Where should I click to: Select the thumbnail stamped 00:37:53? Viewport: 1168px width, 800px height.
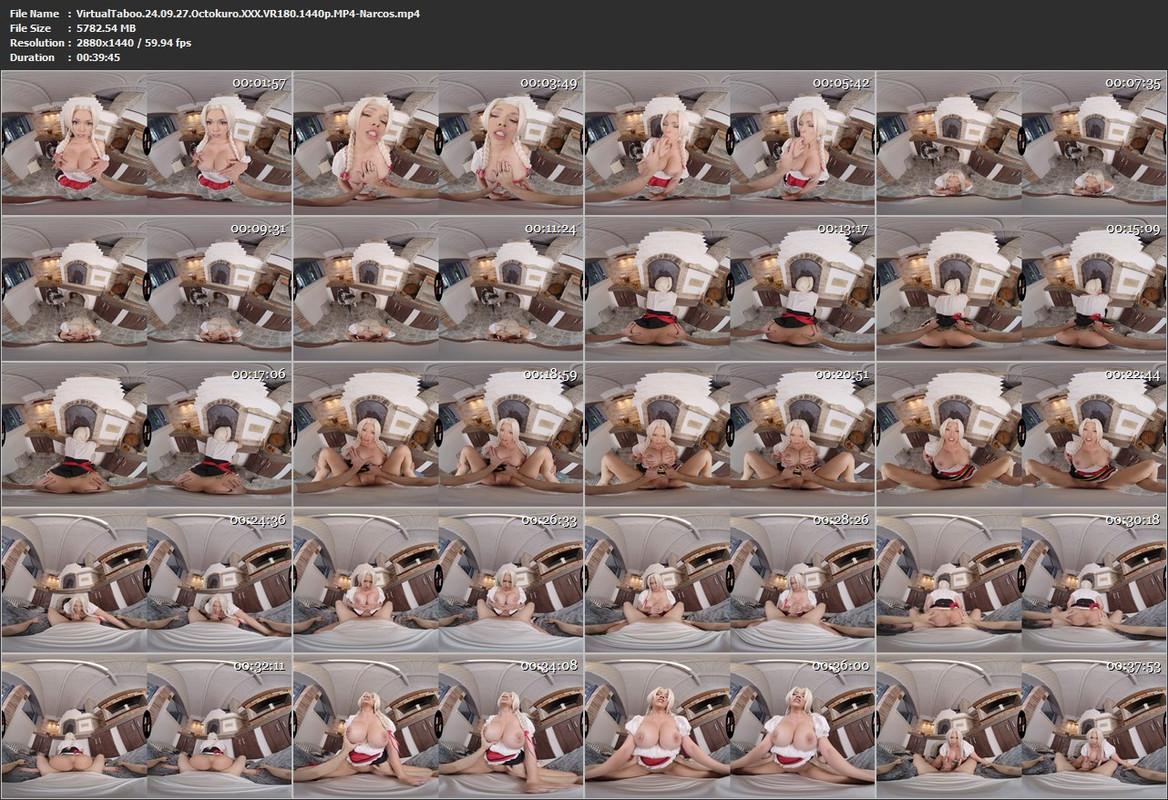[x=1021, y=725]
